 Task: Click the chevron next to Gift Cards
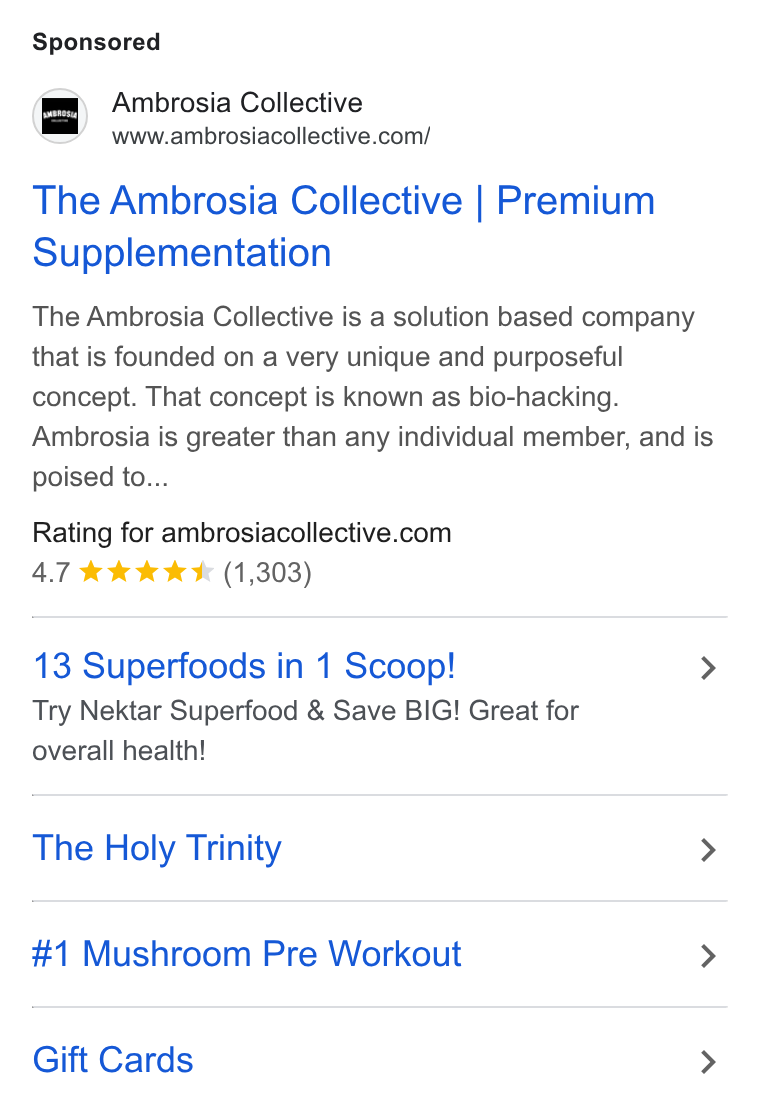[x=708, y=1062]
